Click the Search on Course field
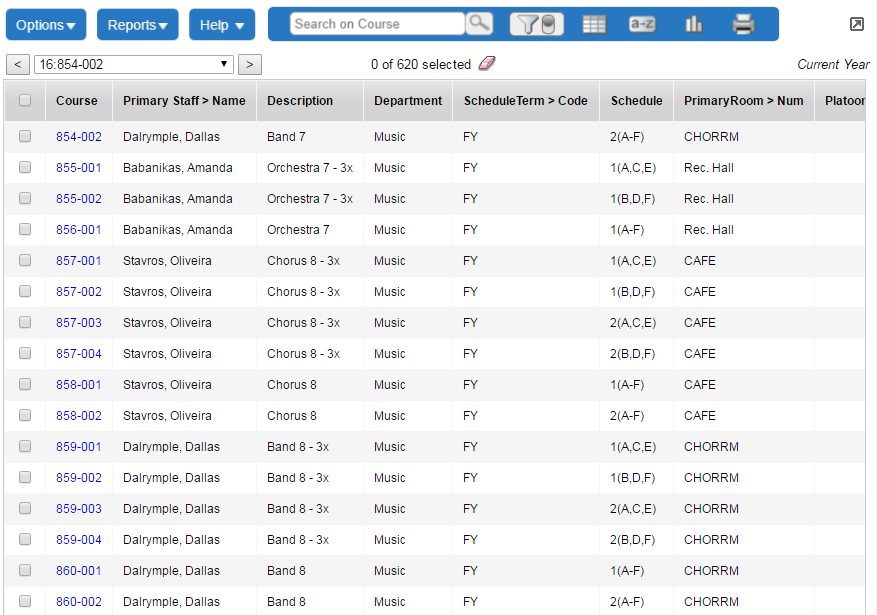Screen dimensions: 877x615 (x=377, y=24)
